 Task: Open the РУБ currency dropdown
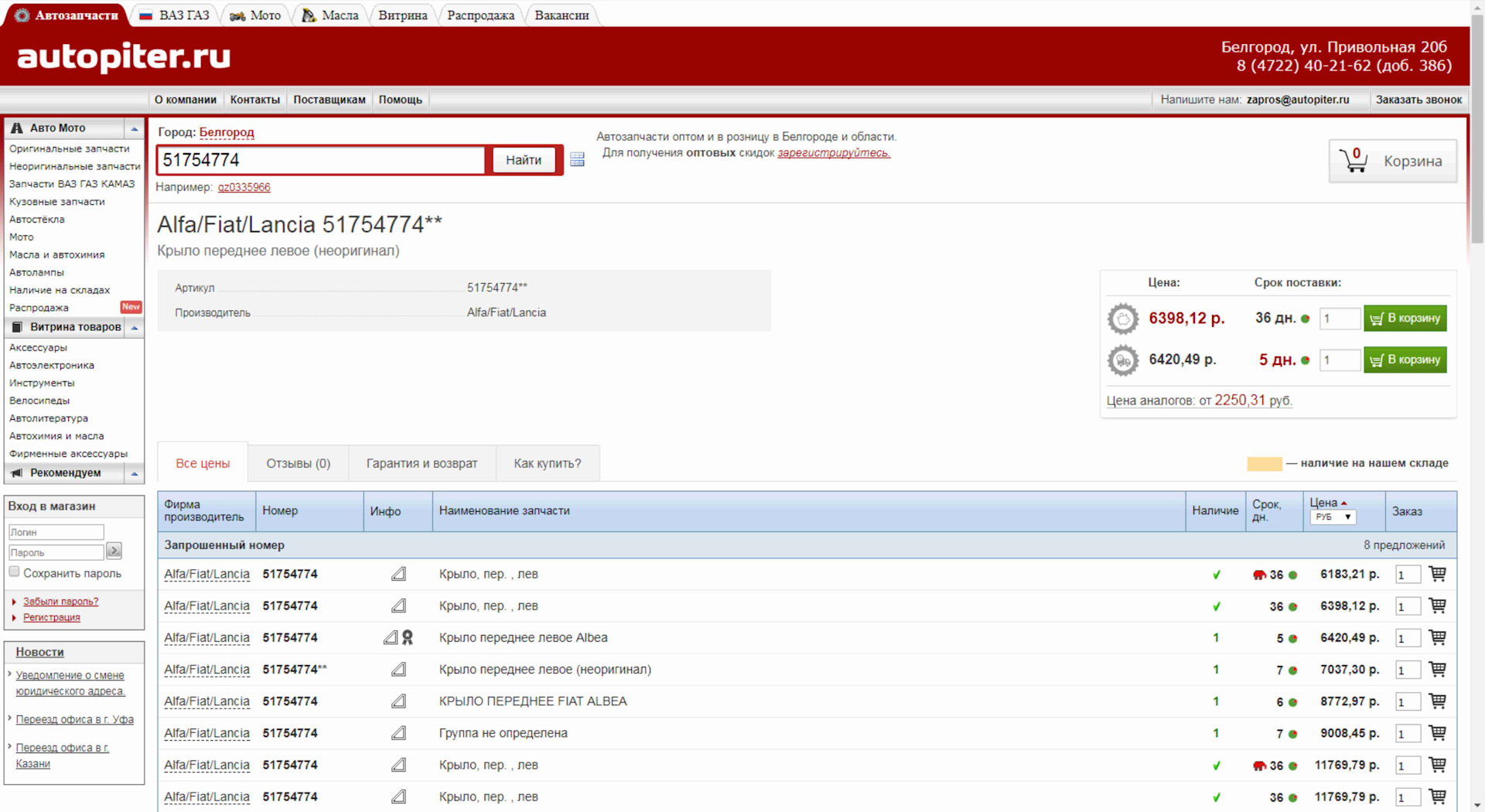pyautogui.click(x=1333, y=517)
